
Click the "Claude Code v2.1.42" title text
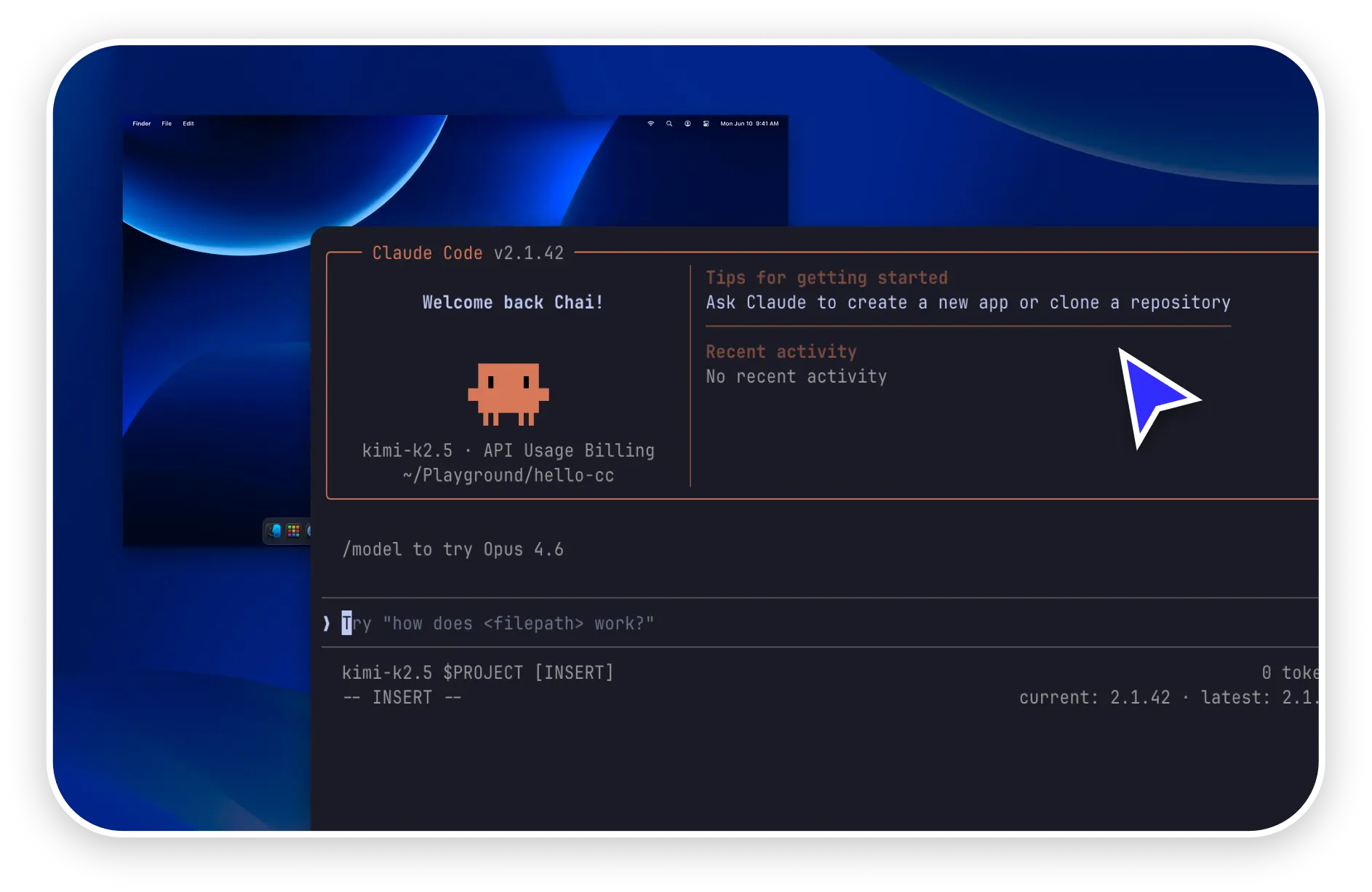pos(468,253)
